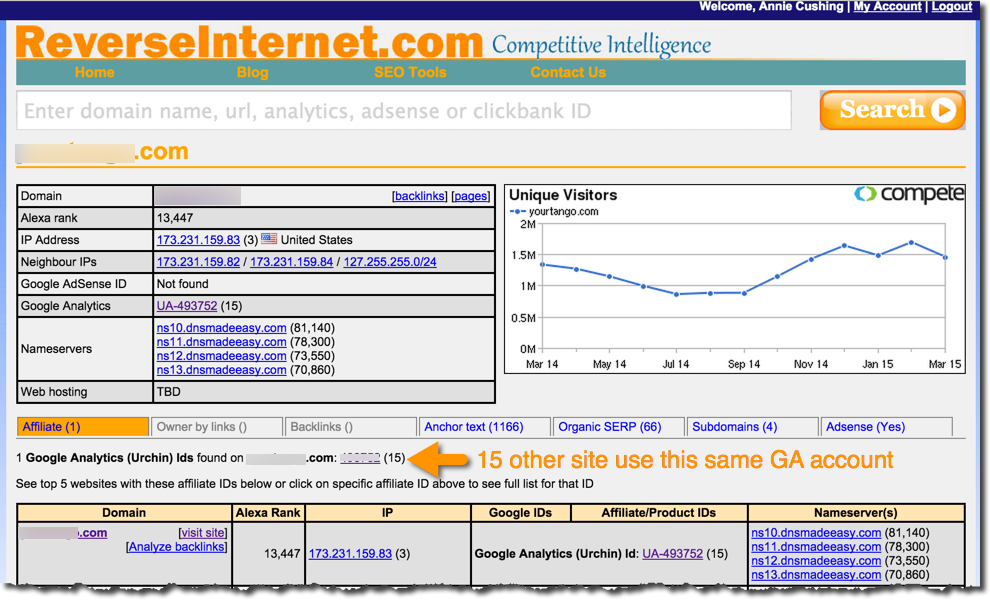Open the My Account link
This screenshot has width=990, height=601.
(x=887, y=6)
